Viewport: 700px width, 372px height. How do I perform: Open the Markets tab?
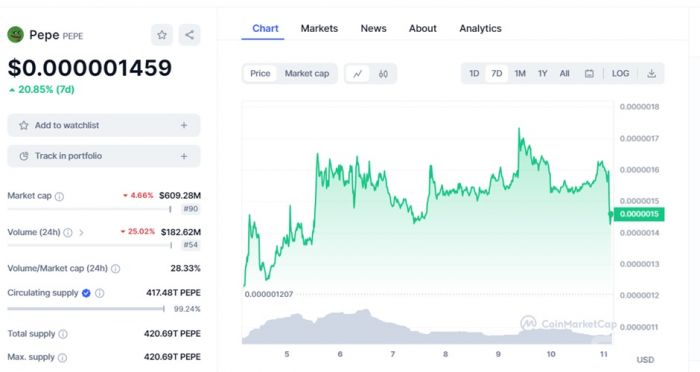(319, 29)
